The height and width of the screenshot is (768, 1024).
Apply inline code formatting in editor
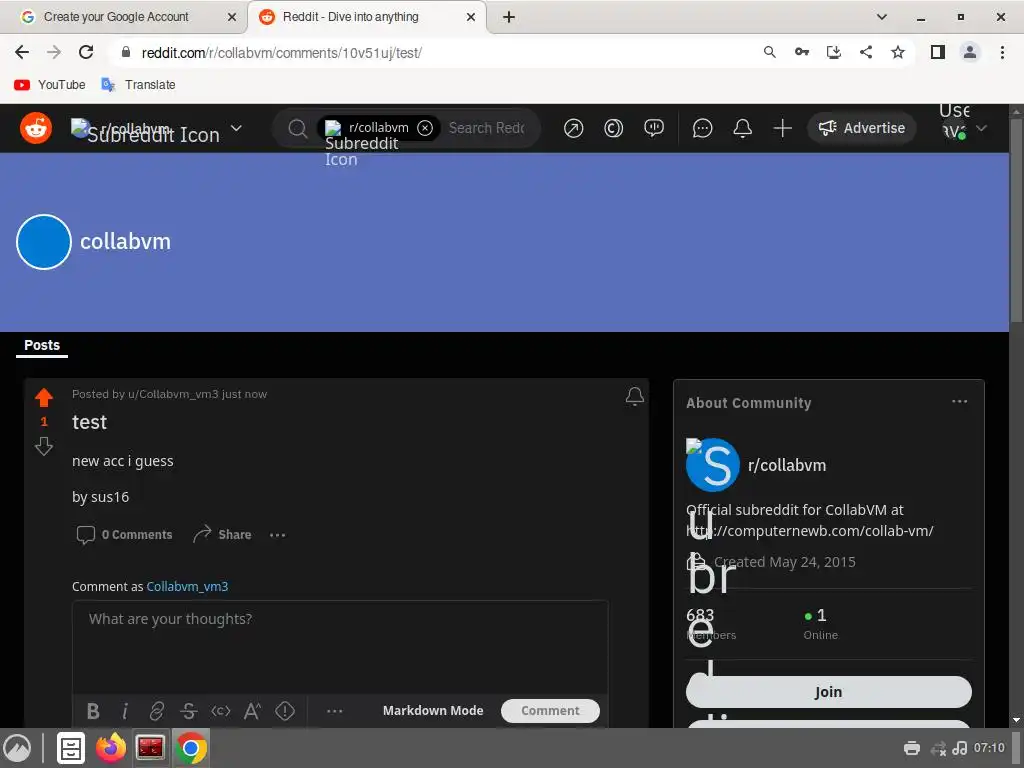(221, 711)
